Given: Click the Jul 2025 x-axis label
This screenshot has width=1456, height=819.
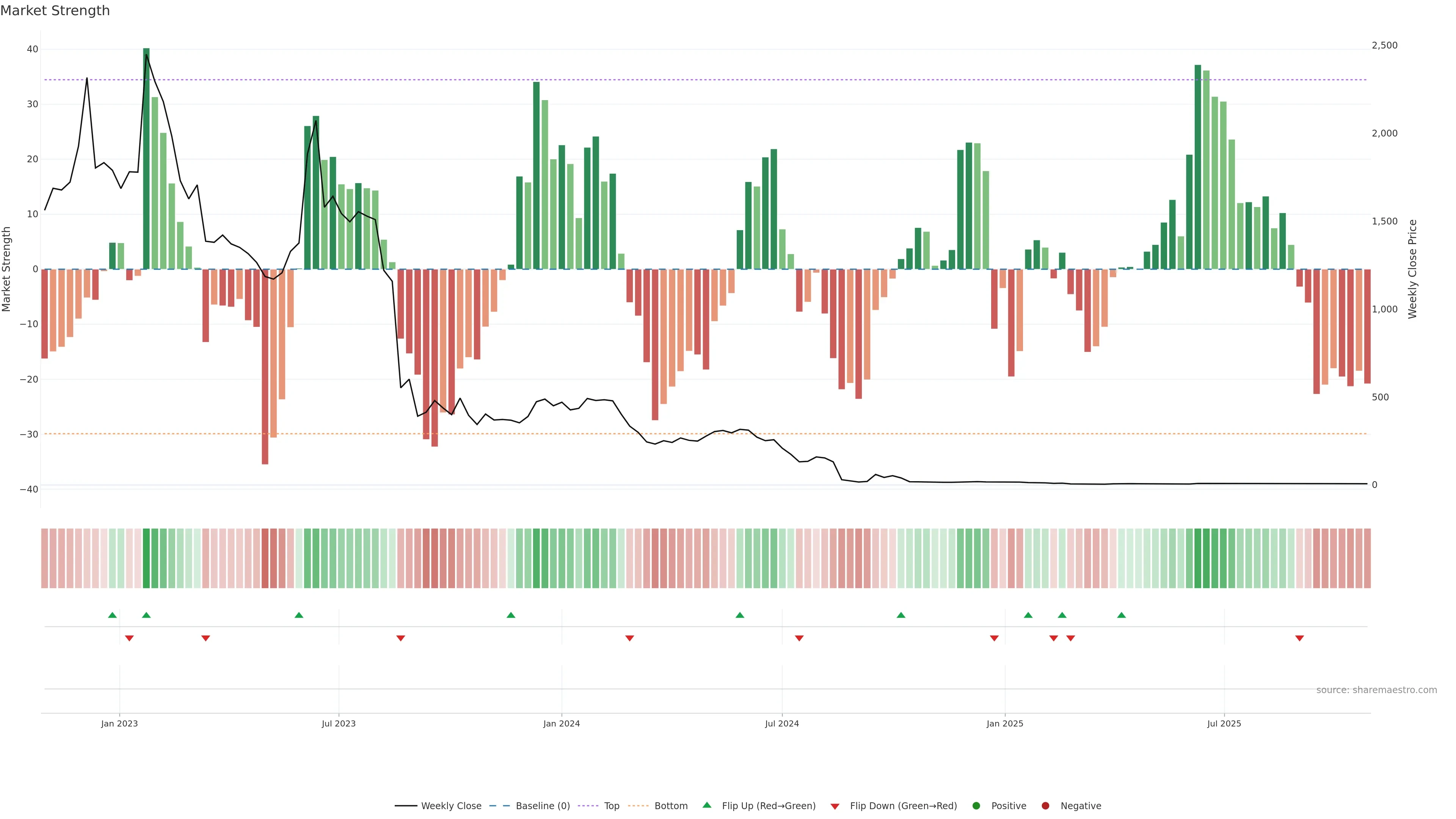Looking at the screenshot, I should pyautogui.click(x=1224, y=723).
